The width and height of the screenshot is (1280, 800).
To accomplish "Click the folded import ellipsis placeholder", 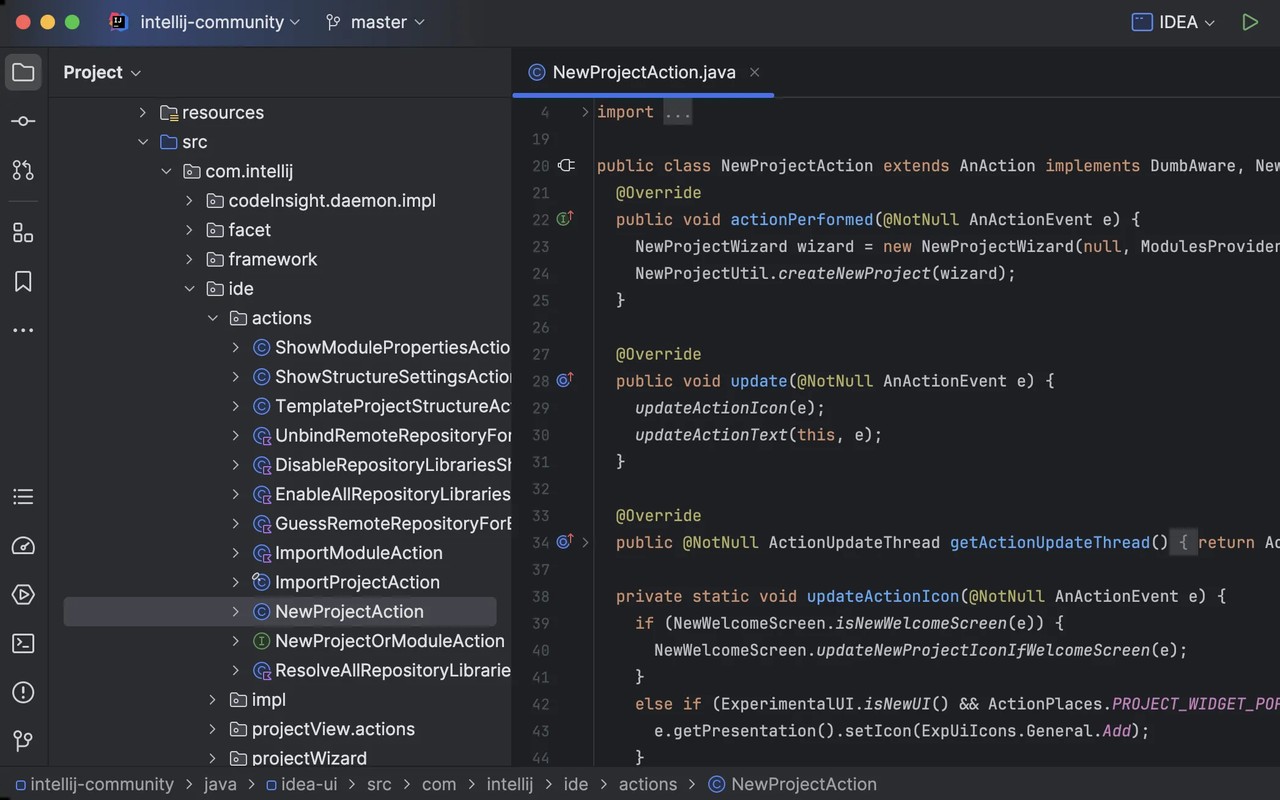I will click(677, 112).
